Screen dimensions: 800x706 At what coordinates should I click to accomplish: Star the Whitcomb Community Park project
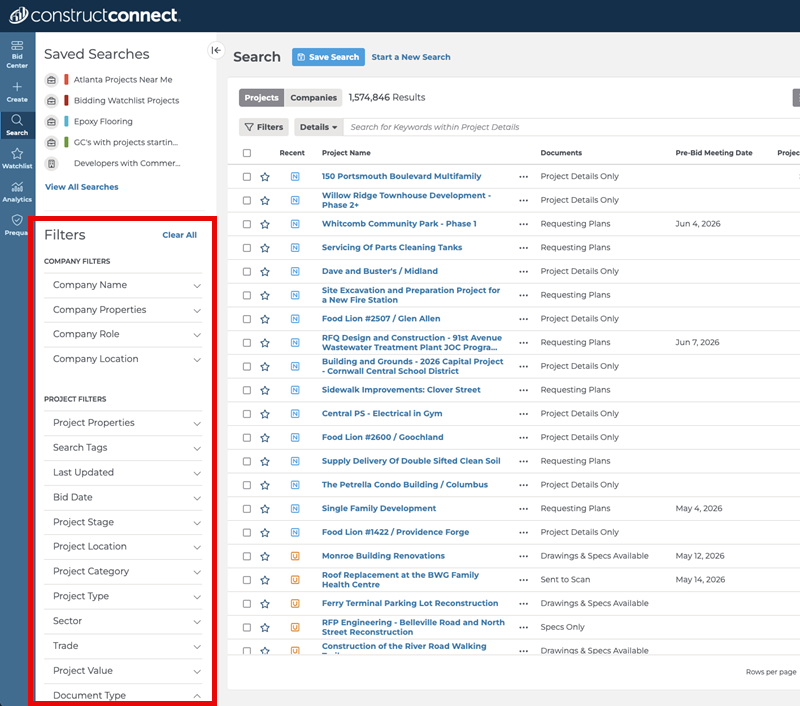(265, 224)
